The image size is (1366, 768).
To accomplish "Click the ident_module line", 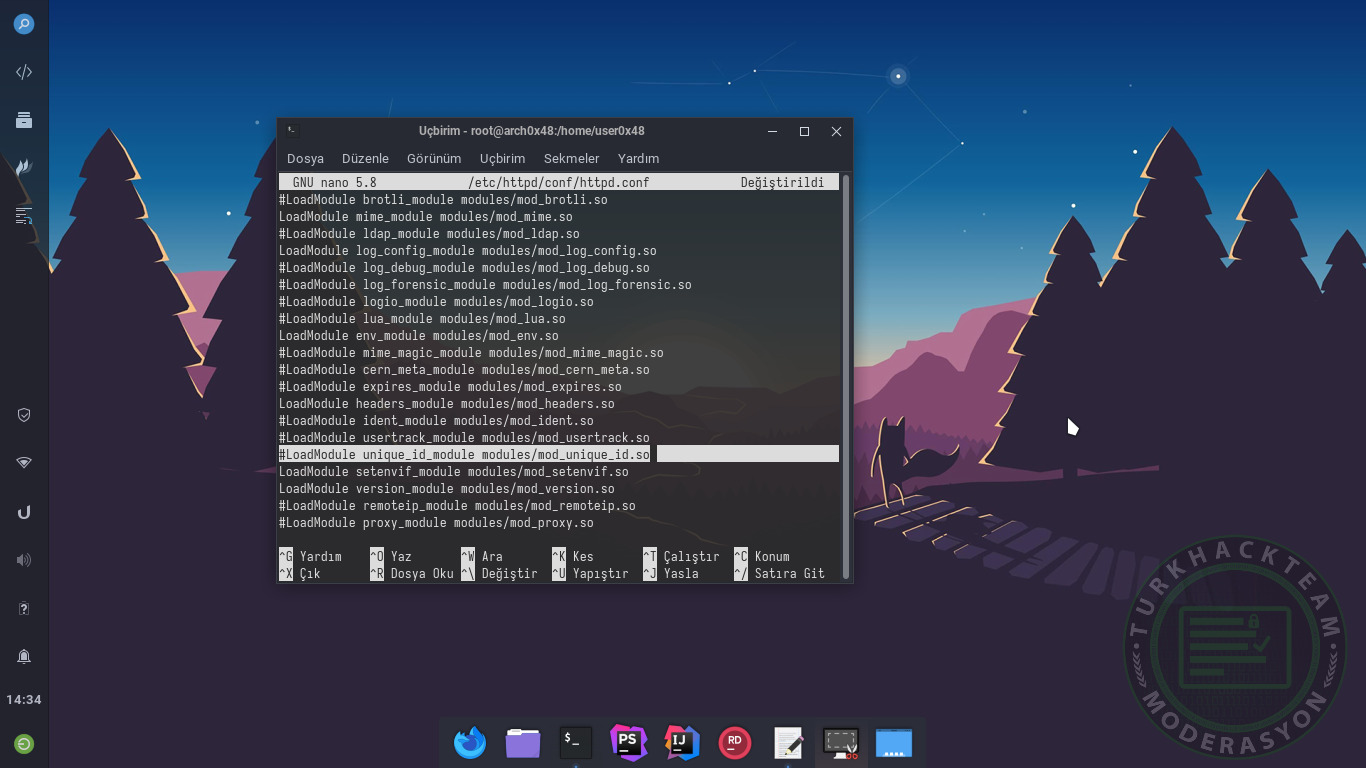I will point(436,420).
